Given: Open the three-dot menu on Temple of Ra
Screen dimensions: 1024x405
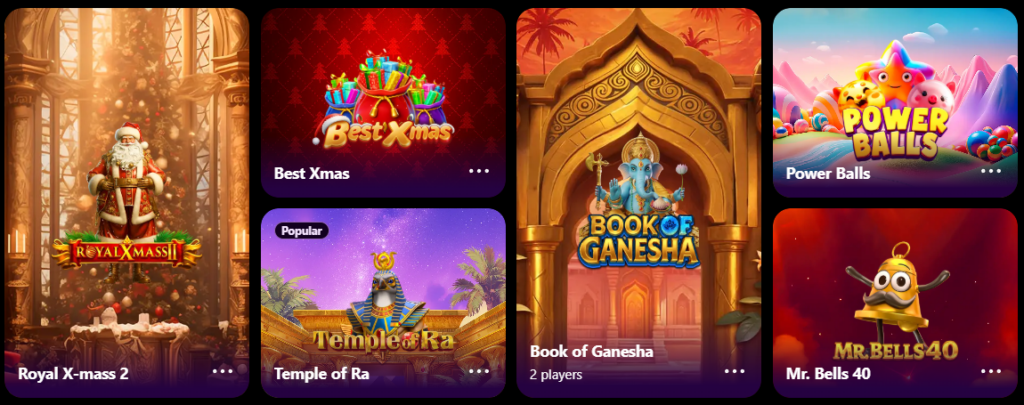Looking at the screenshot, I should (x=479, y=370).
